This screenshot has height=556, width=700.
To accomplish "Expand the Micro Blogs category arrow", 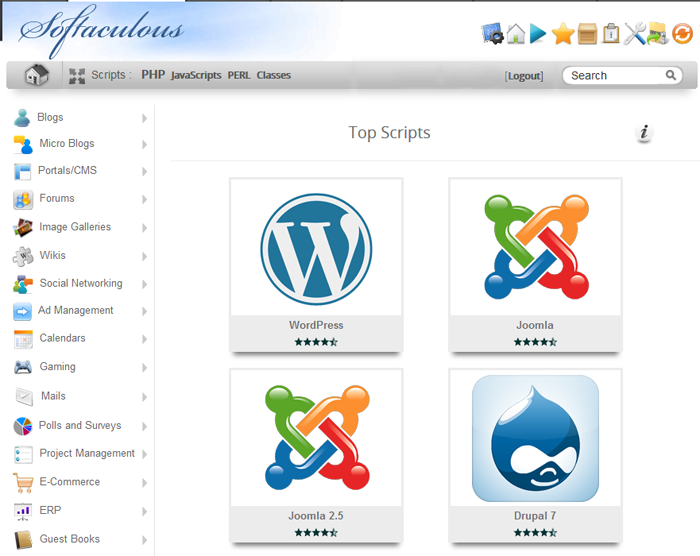I will 144,145.
